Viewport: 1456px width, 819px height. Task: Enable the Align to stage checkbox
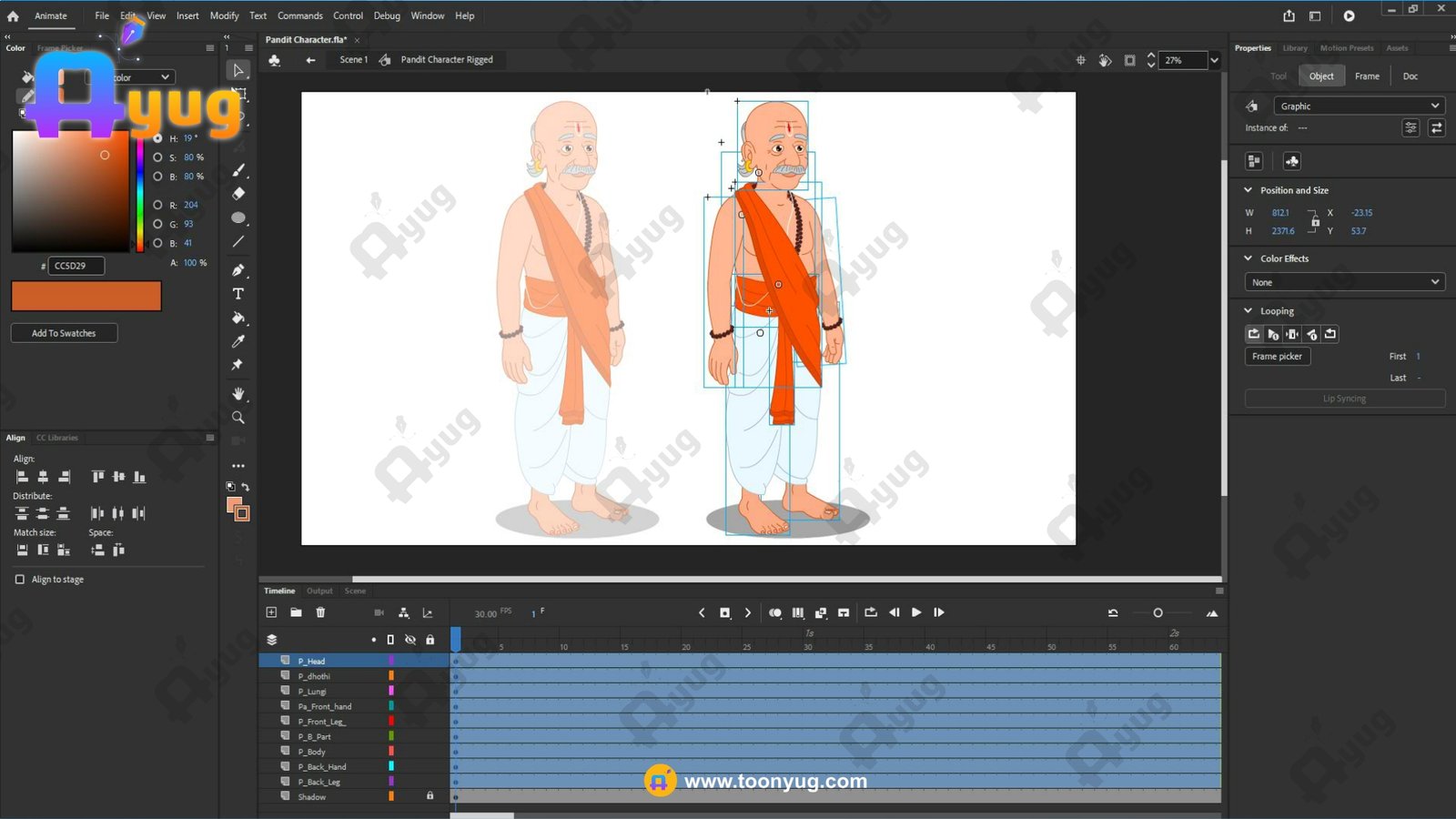(x=20, y=580)
